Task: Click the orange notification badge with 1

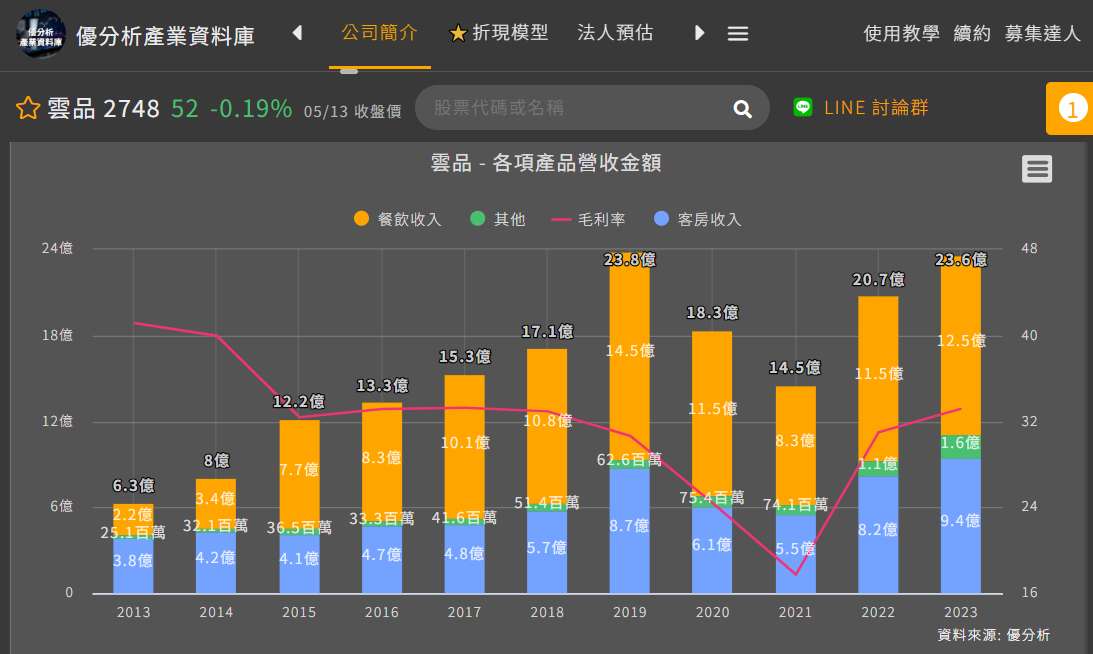Action: coord(1071,109)
